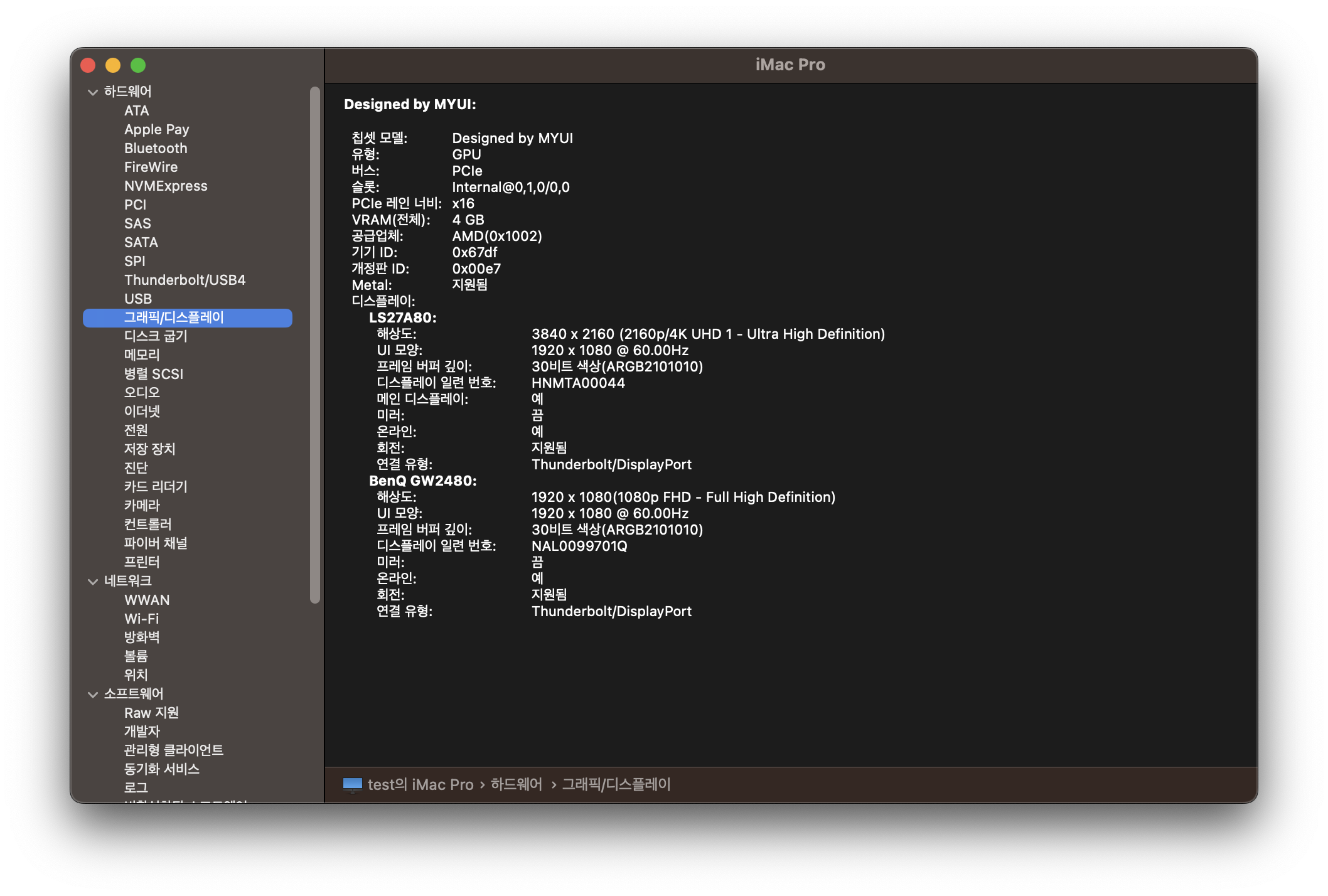Click the sidebar vertical scrollbar
This screenshot has width=1328, height=896.
coord(315,345)
